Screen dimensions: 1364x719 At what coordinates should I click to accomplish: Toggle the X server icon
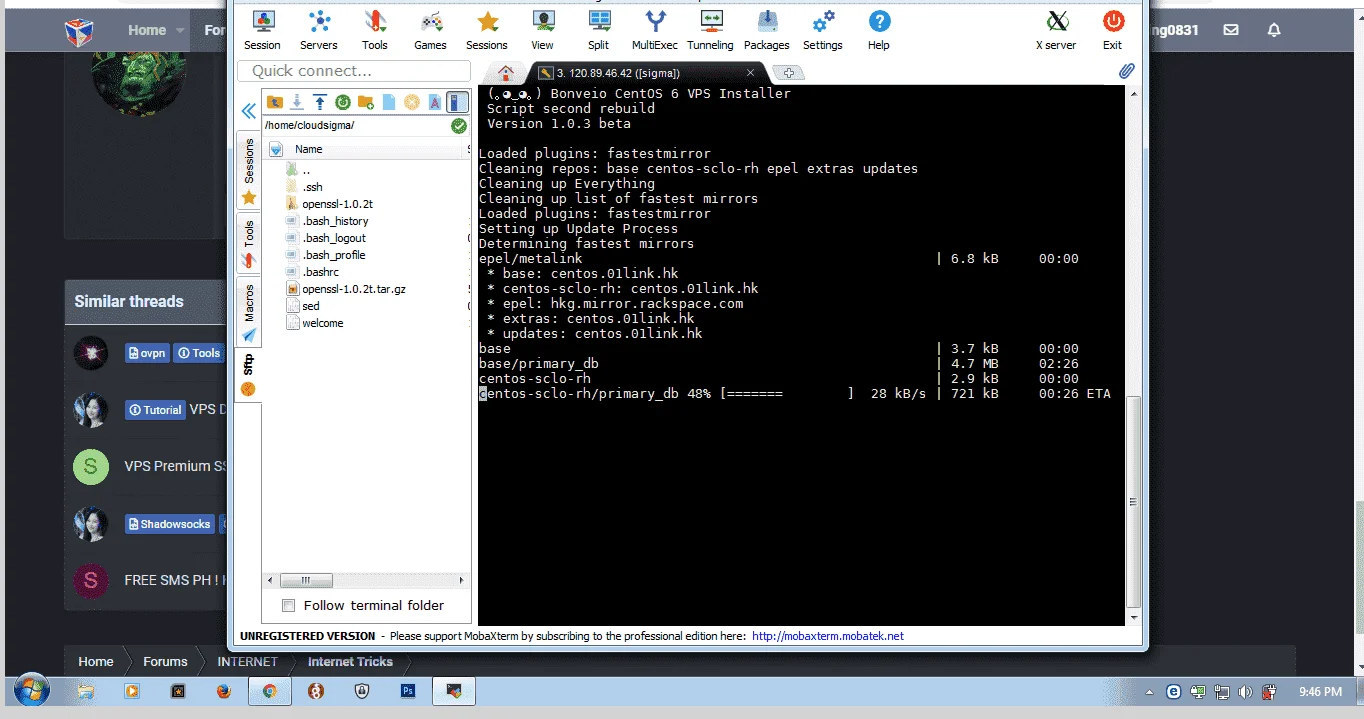[1056, 30]
